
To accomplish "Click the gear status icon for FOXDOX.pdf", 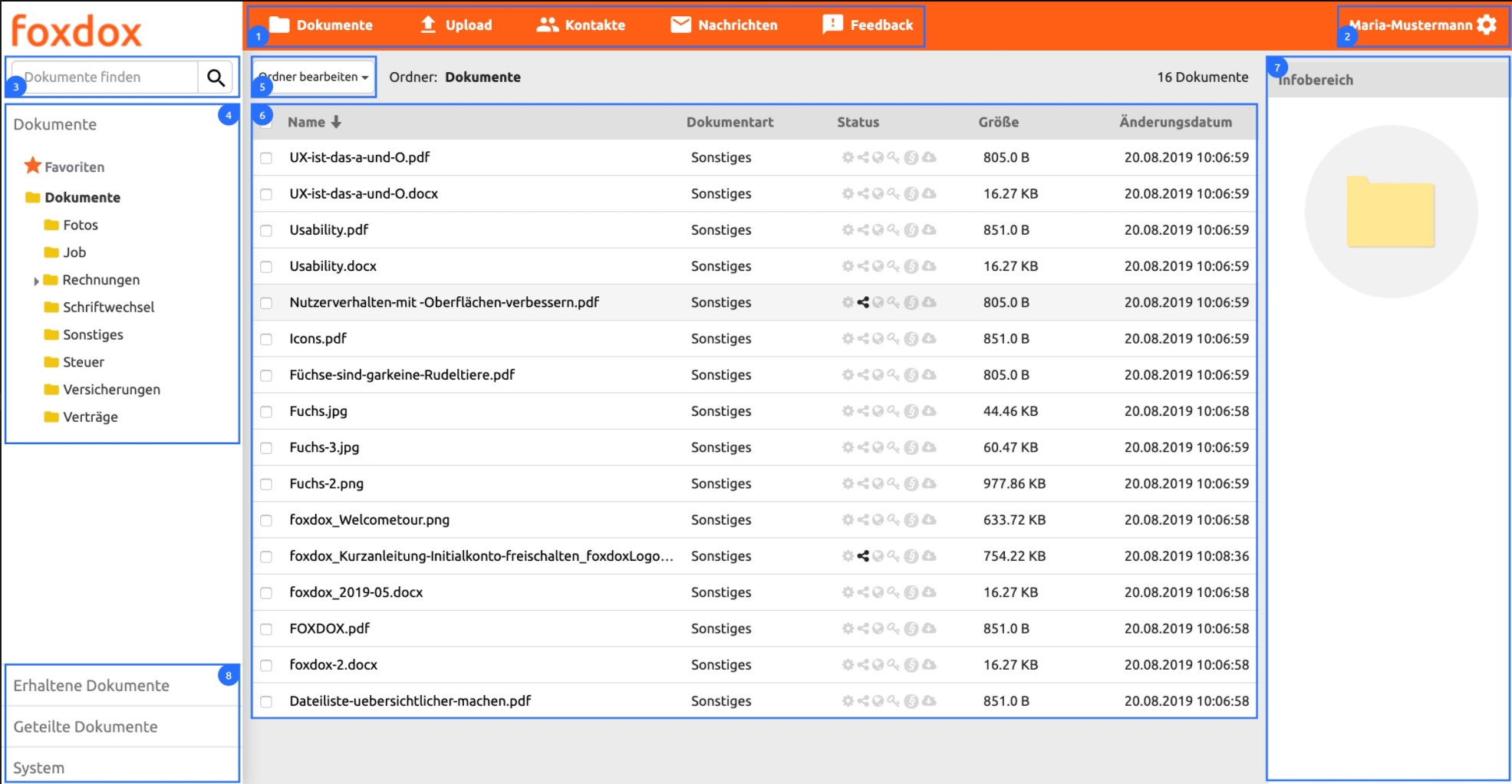I will coord(848,628).
